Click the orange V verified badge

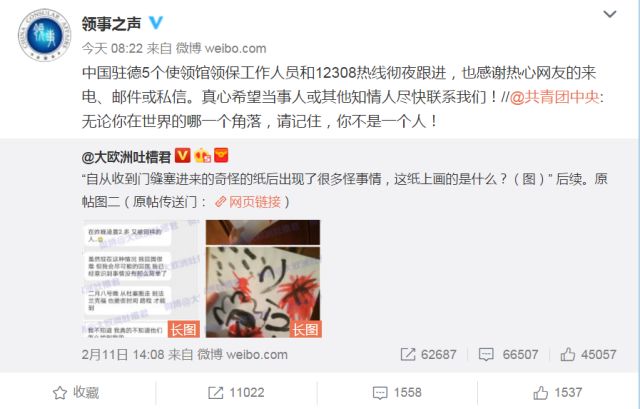[x=183, y=156]
